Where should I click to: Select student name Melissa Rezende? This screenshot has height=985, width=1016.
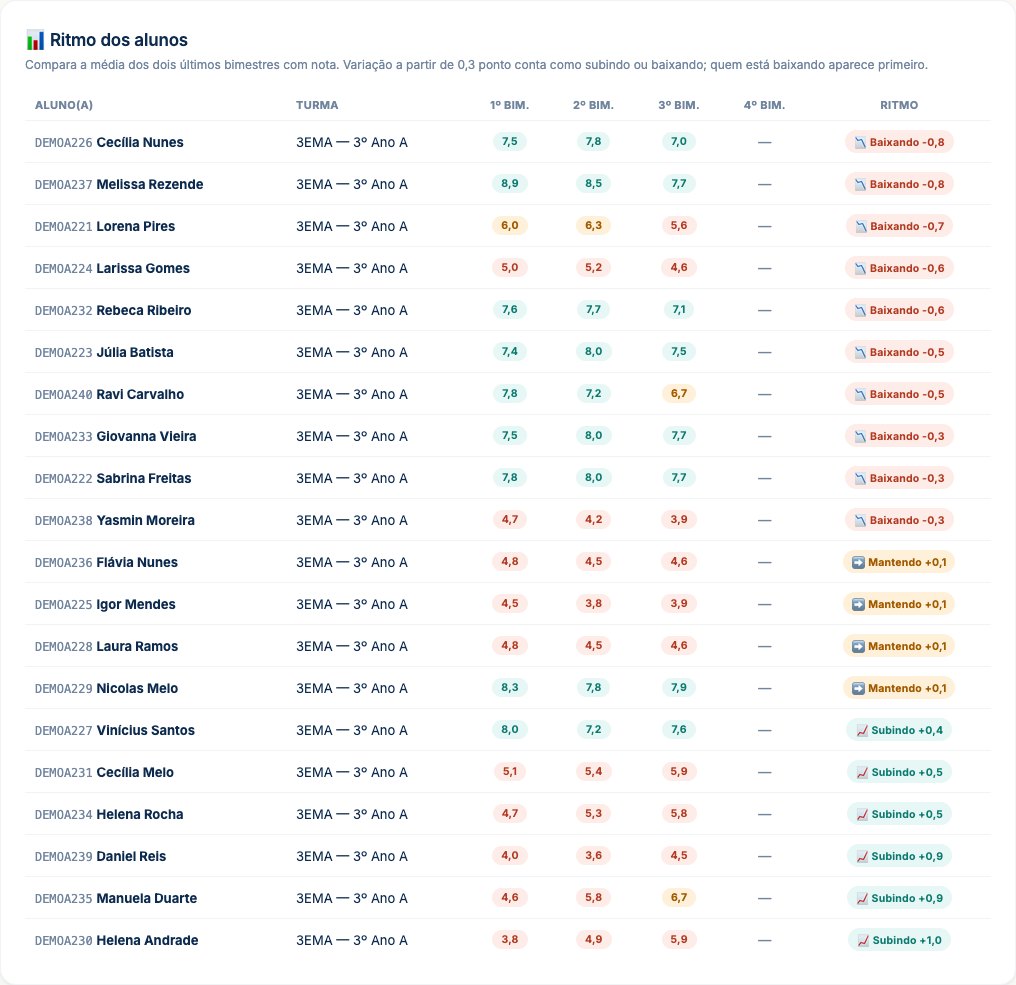pyautogui.click(x=150, y=185)
